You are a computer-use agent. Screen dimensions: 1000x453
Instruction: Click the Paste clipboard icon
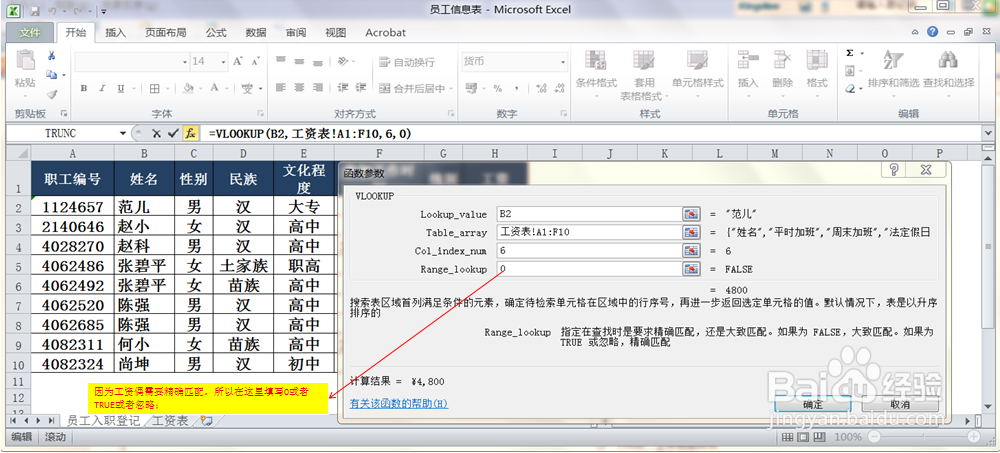(x=25, y=60)
